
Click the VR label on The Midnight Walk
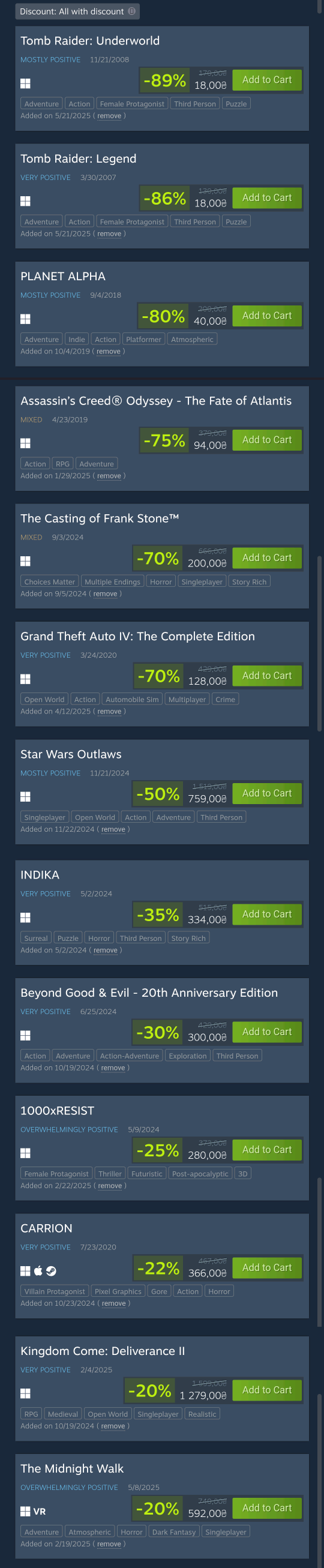tap(40, 1511)
